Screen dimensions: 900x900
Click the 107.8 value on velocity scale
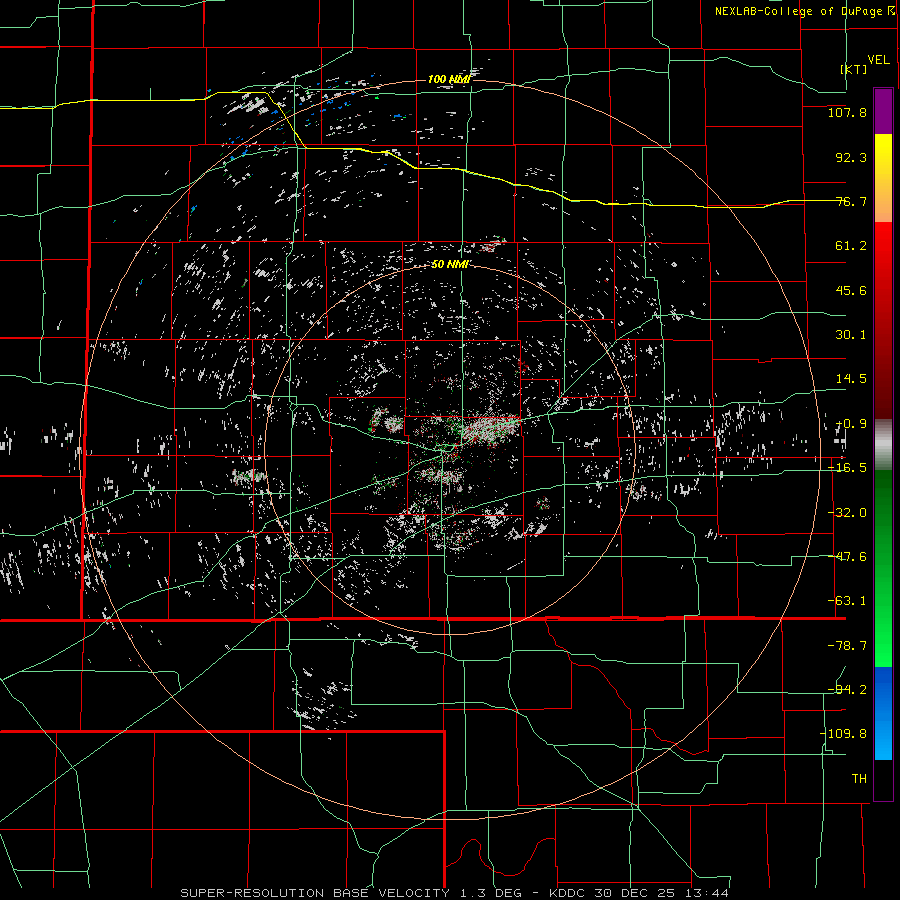tap(847, 112)
